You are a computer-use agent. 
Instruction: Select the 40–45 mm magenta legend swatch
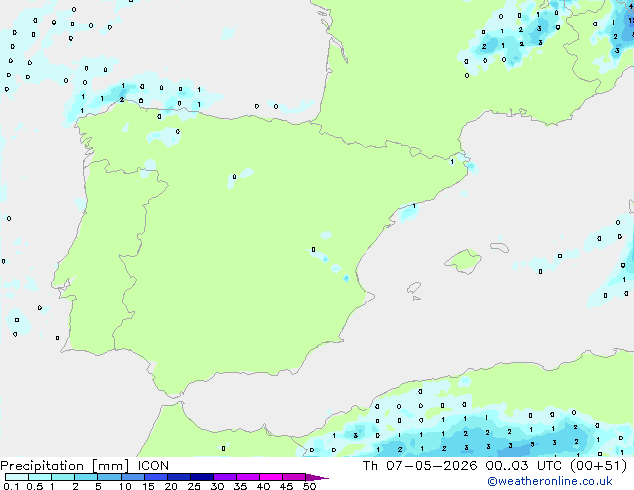271,477
